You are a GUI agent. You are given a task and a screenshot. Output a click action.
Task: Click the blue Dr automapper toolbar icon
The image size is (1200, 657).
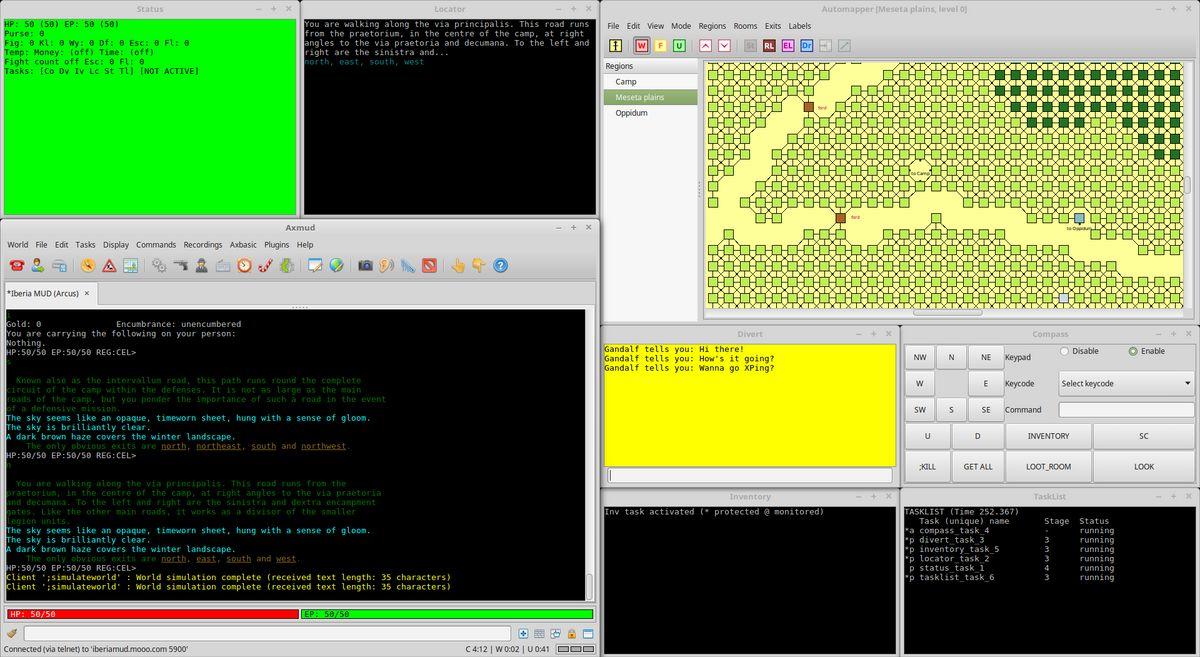coord(807,45)
